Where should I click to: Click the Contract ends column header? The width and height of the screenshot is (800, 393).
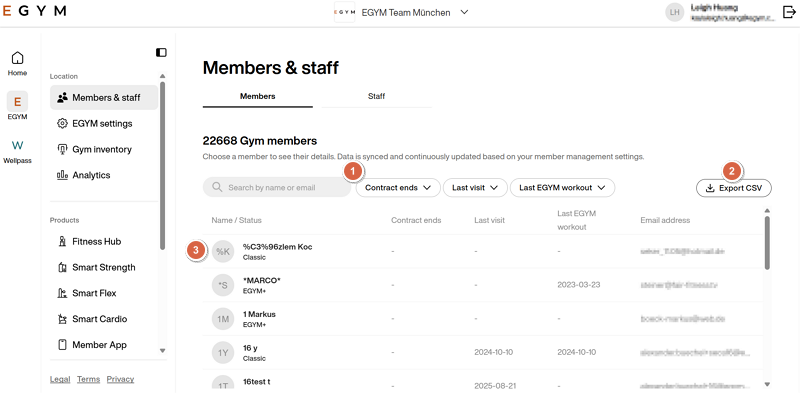[x=416, y=220]
